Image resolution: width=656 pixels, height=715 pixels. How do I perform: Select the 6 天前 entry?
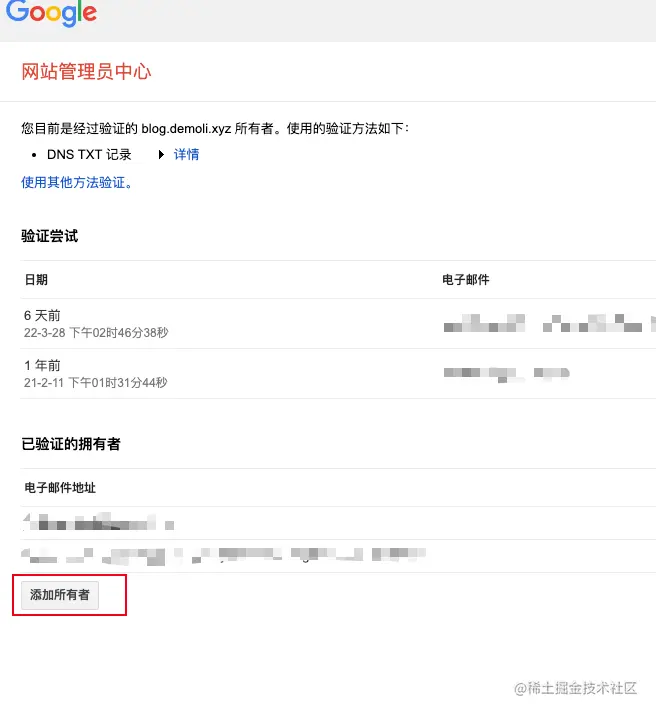pos(42,315)
